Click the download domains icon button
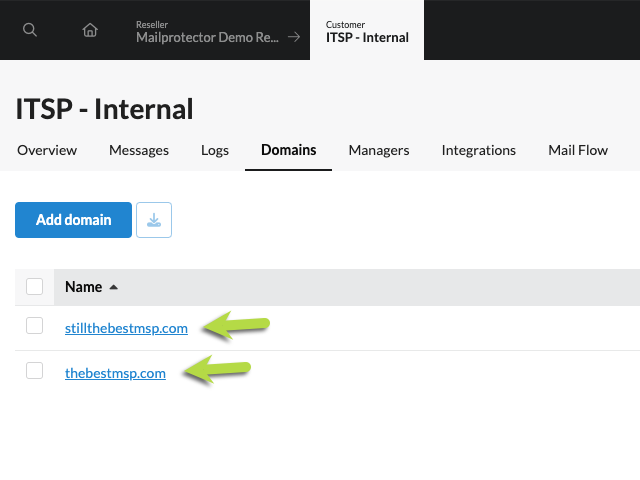Viewport: 640px width, 480px height. coord(154,220)
